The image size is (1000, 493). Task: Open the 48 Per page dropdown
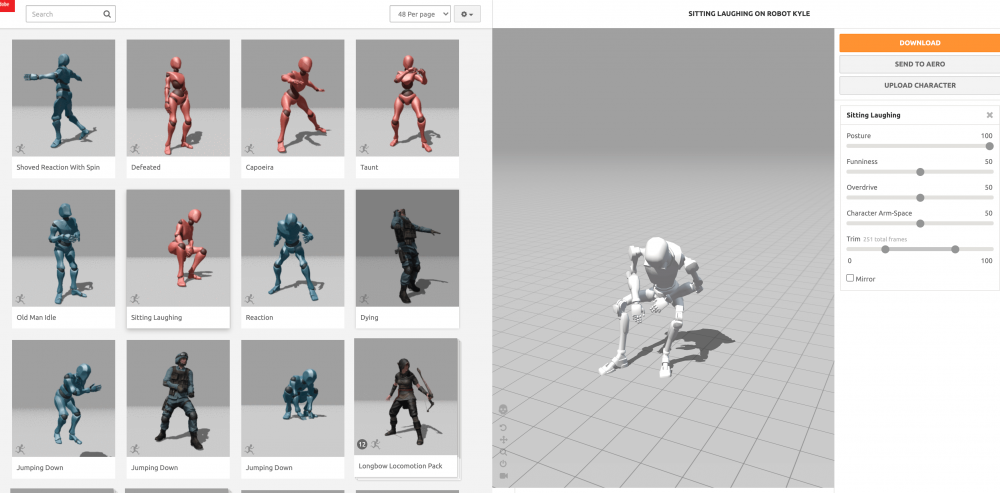420,14
